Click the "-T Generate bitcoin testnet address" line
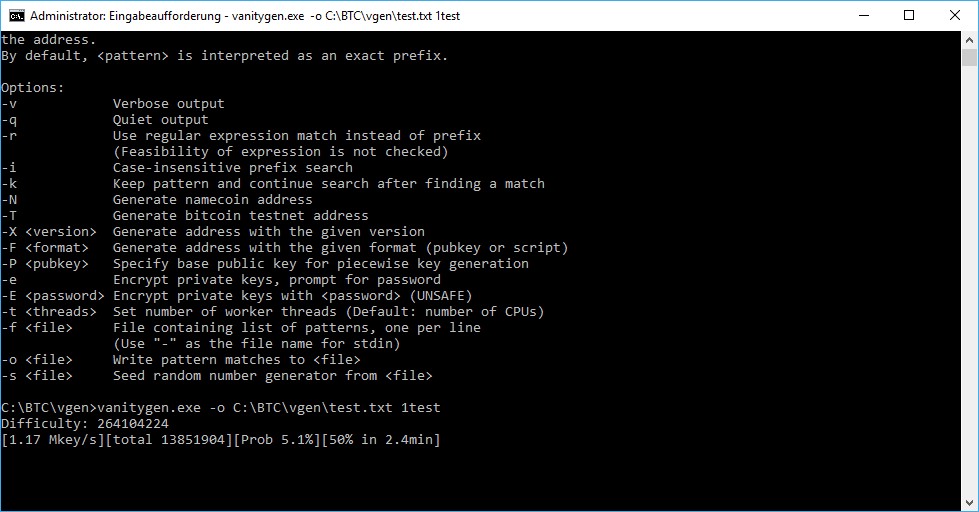This screenshot has height=512, width=979. click(185, 216)
